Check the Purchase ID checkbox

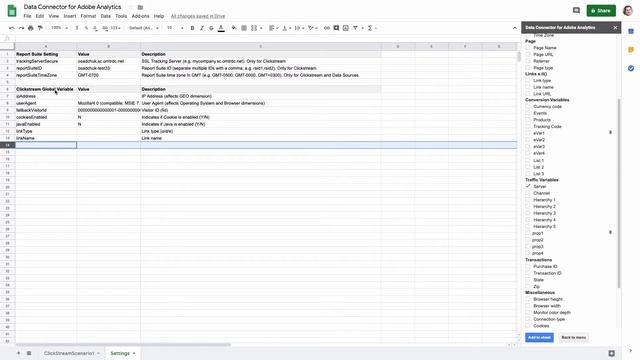528,267
